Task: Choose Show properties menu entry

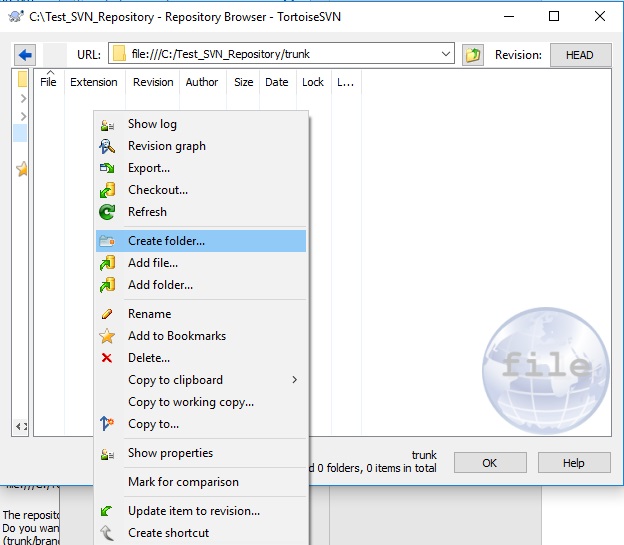Action: coord(201,453)
